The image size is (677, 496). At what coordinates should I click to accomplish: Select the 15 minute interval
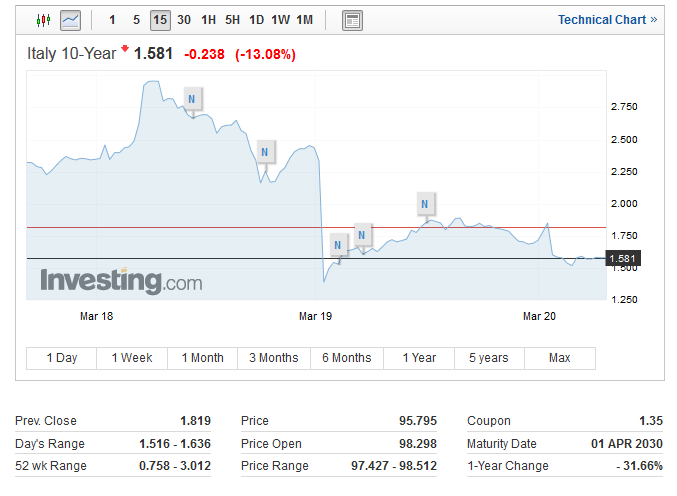160,20
